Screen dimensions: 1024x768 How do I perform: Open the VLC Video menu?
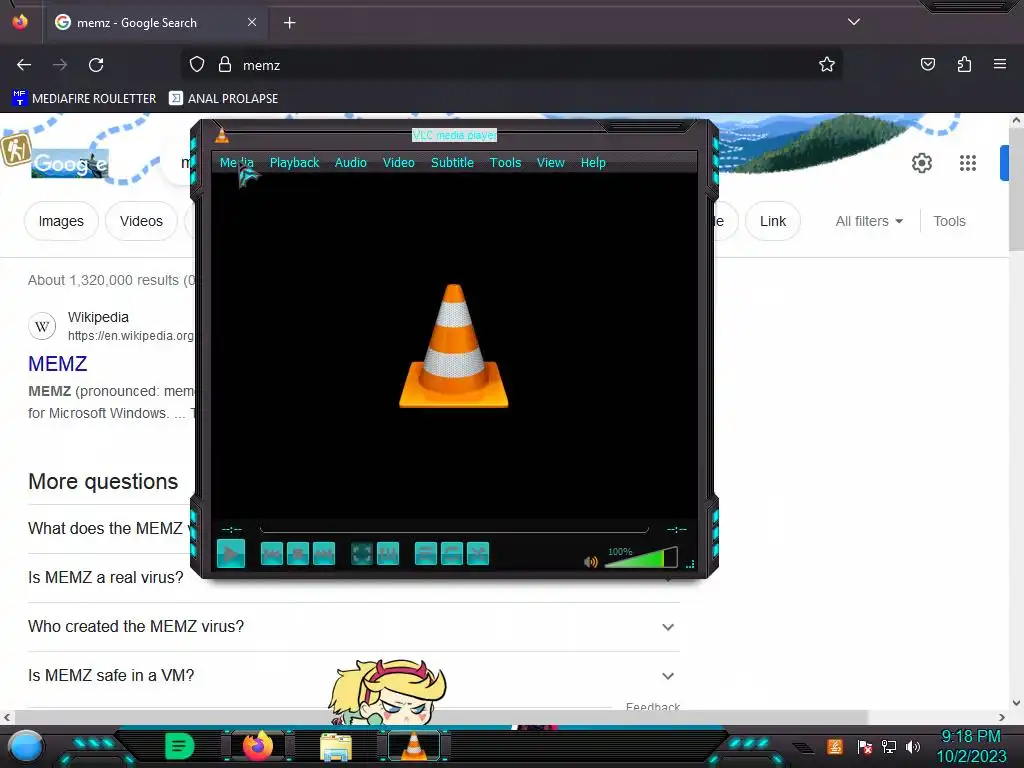point(398,163)
